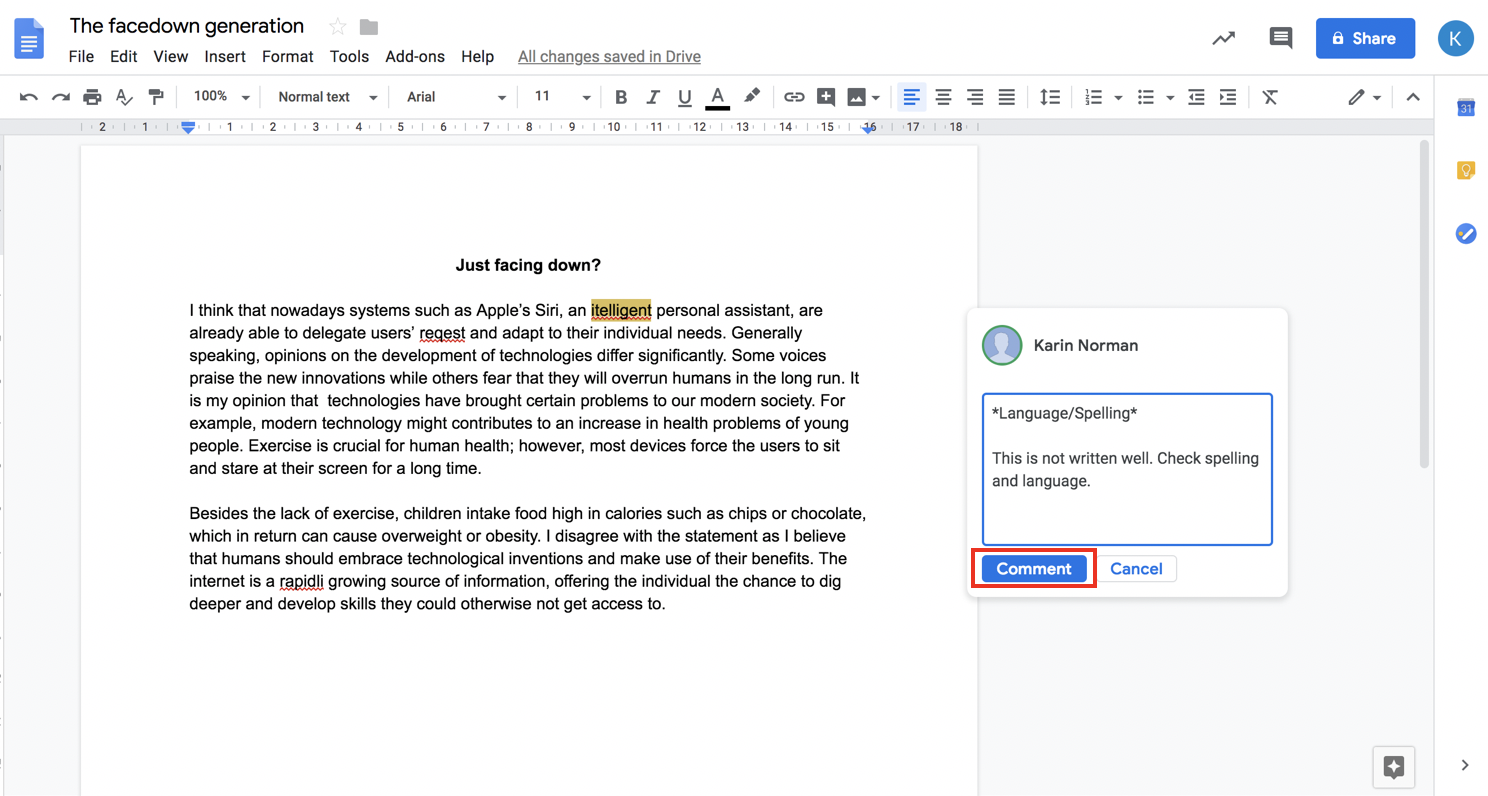Cancel the comment draft

1136,569
